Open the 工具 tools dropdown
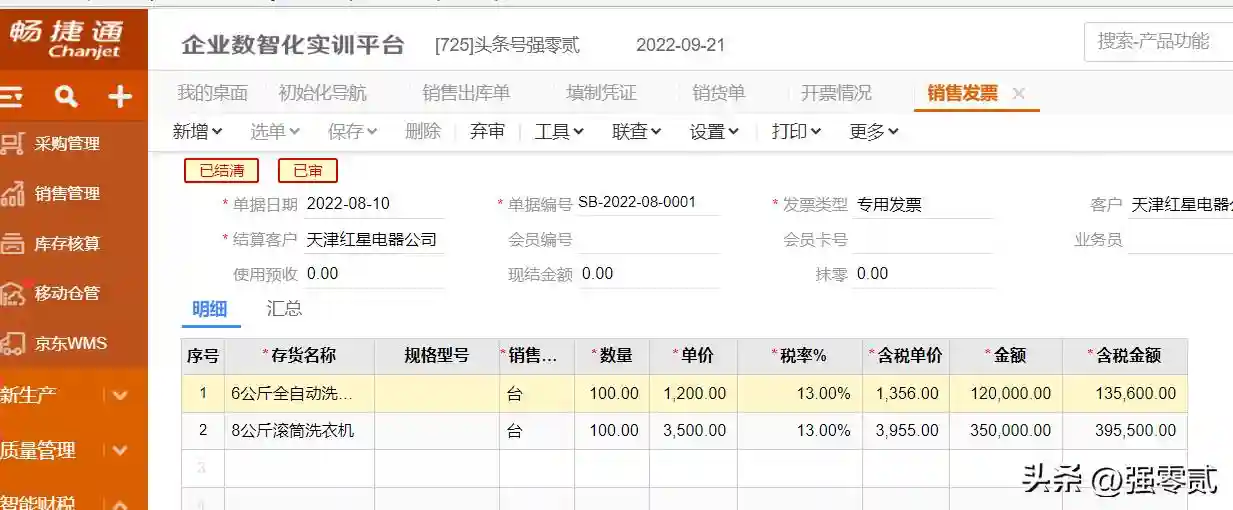 pyautogui.click(x=559, y=132)
